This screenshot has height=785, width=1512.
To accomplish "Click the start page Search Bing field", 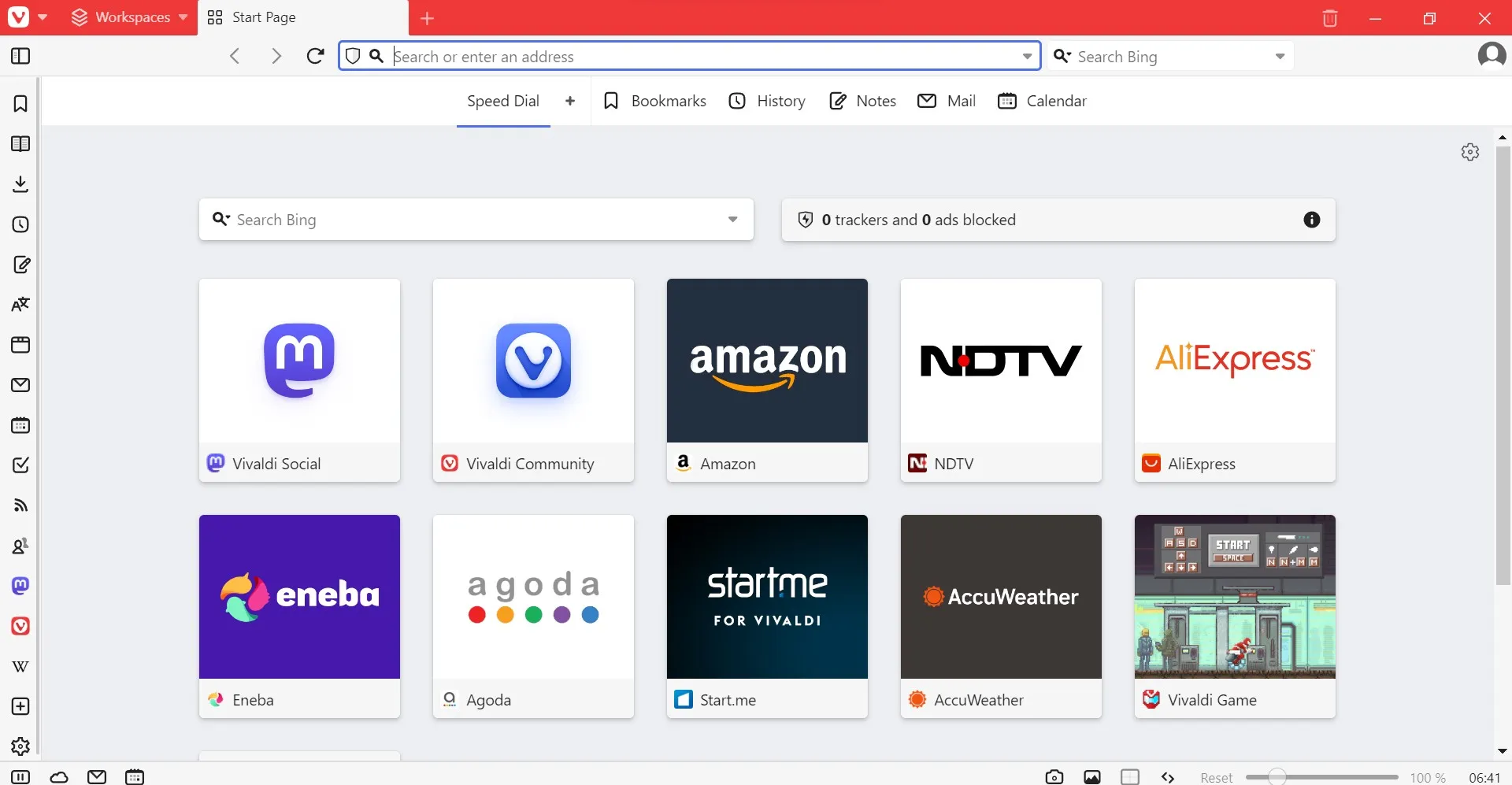I will coord(476,220).
